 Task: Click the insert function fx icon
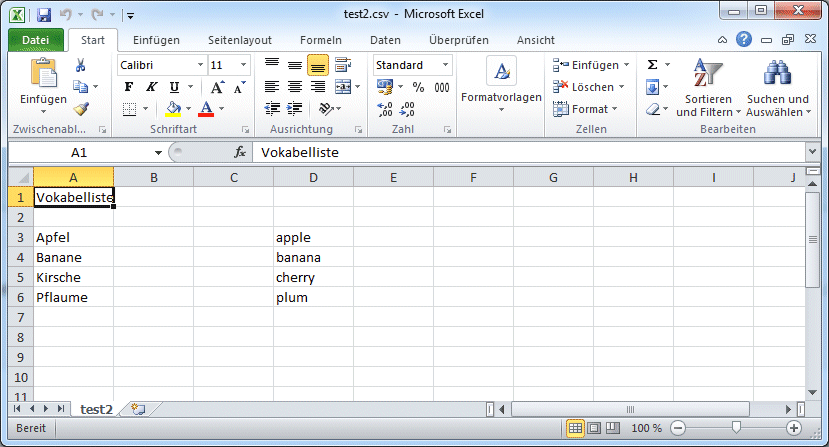coord(240,152)
